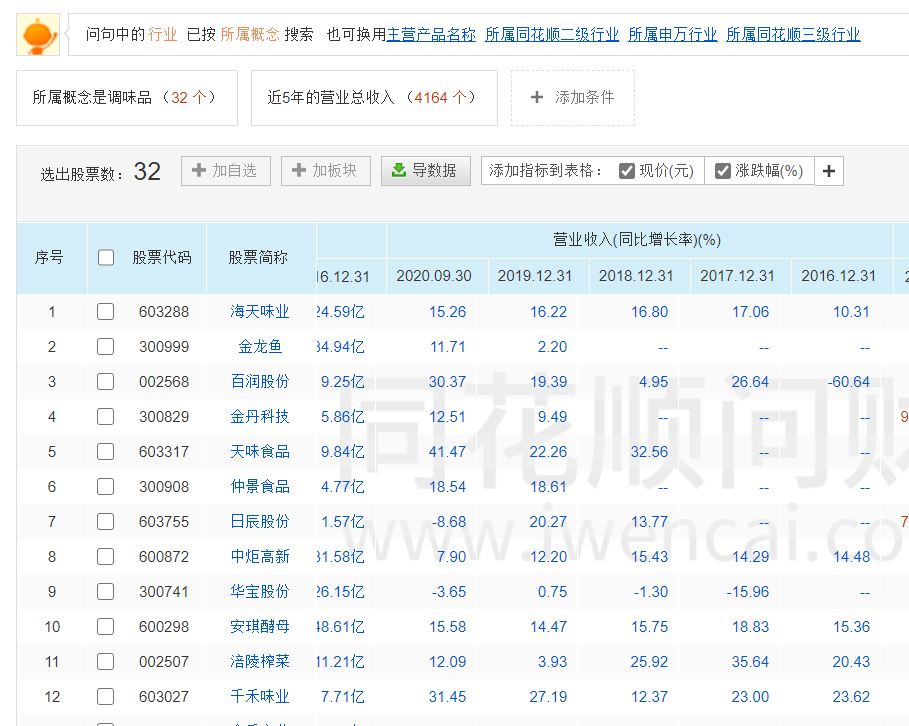Check the box for 300829 row
Image resolution: width=909 pixels, height=726 pixels.
click(106, 416)
